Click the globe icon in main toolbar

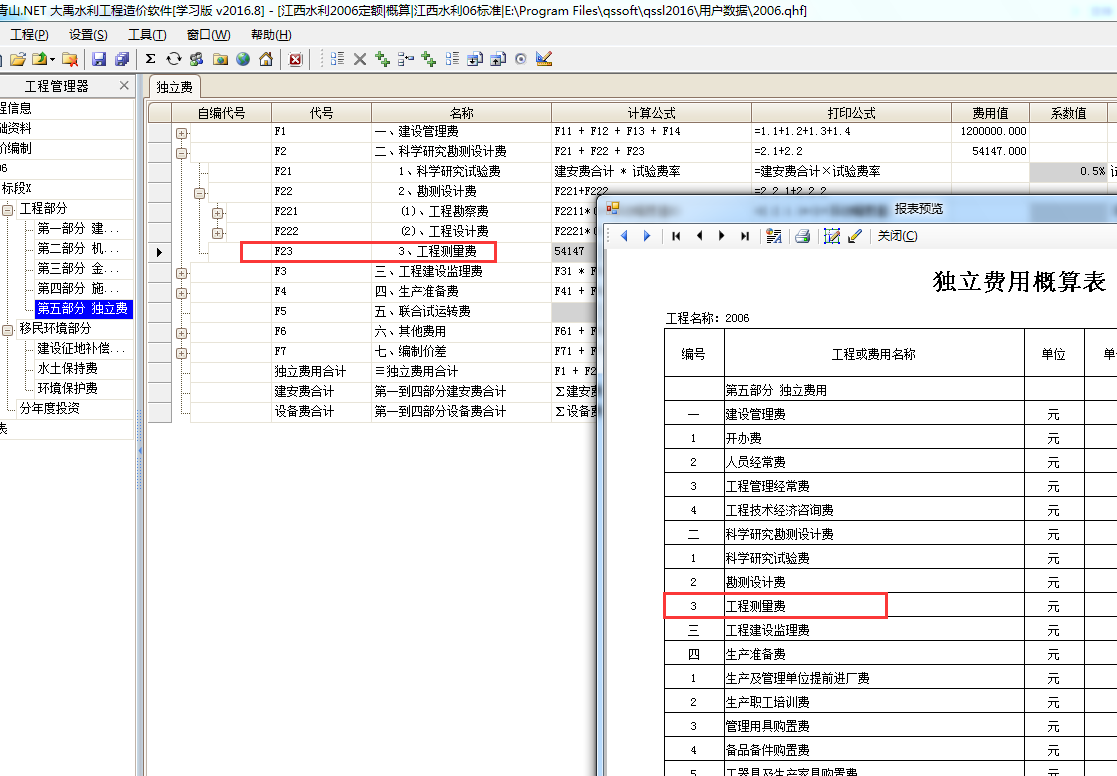[x=243, y=59]
